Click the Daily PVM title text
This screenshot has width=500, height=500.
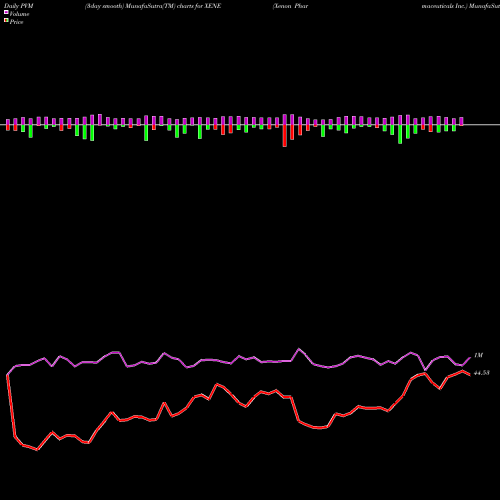pos(19,6)
